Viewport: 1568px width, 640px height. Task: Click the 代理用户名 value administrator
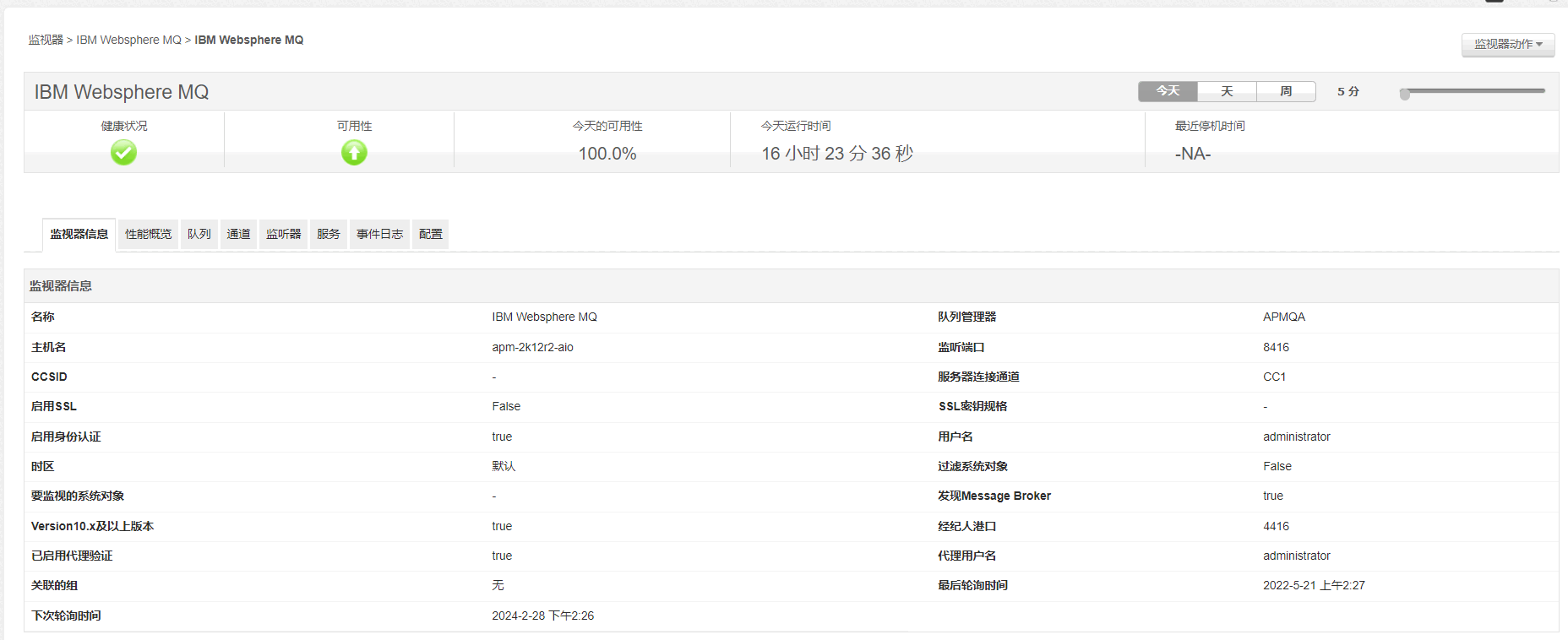(x=1297, y=556)
